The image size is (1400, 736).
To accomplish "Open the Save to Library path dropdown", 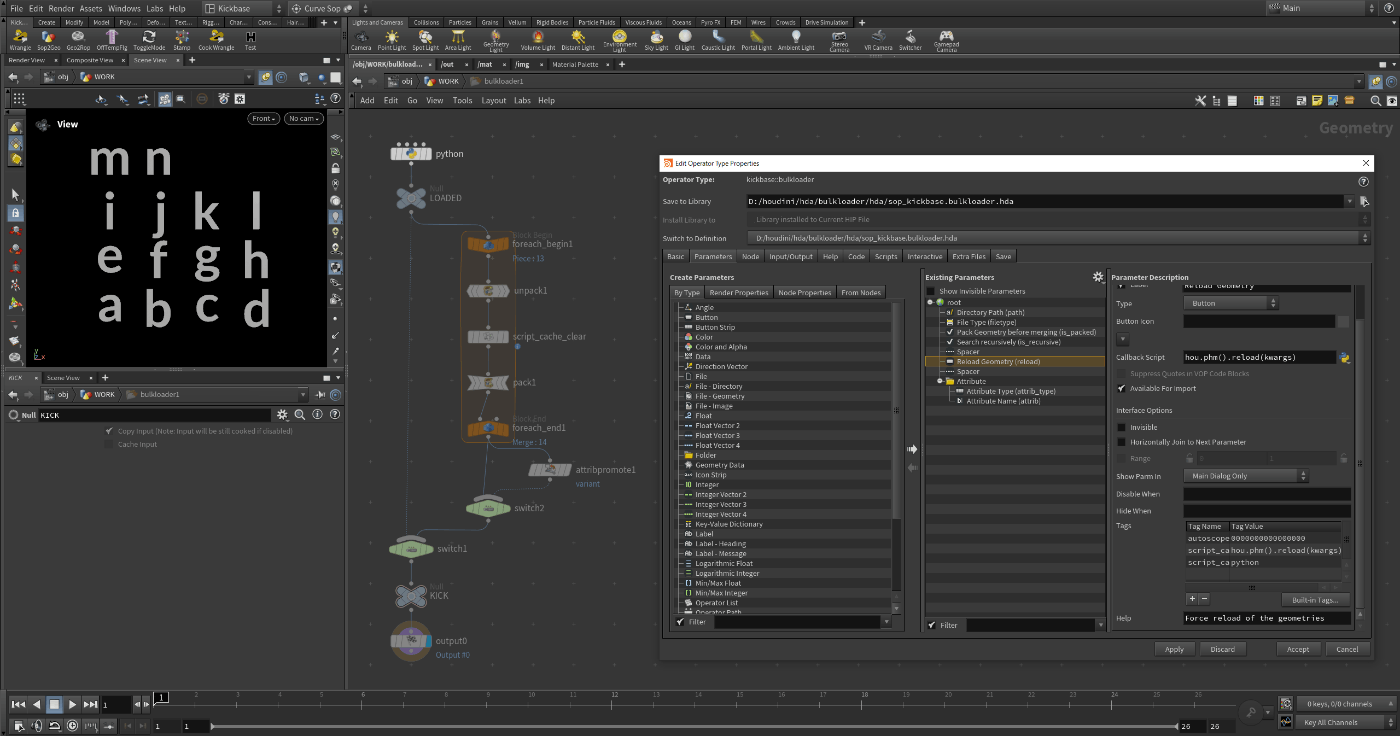I will click(x=1351, y=201).
